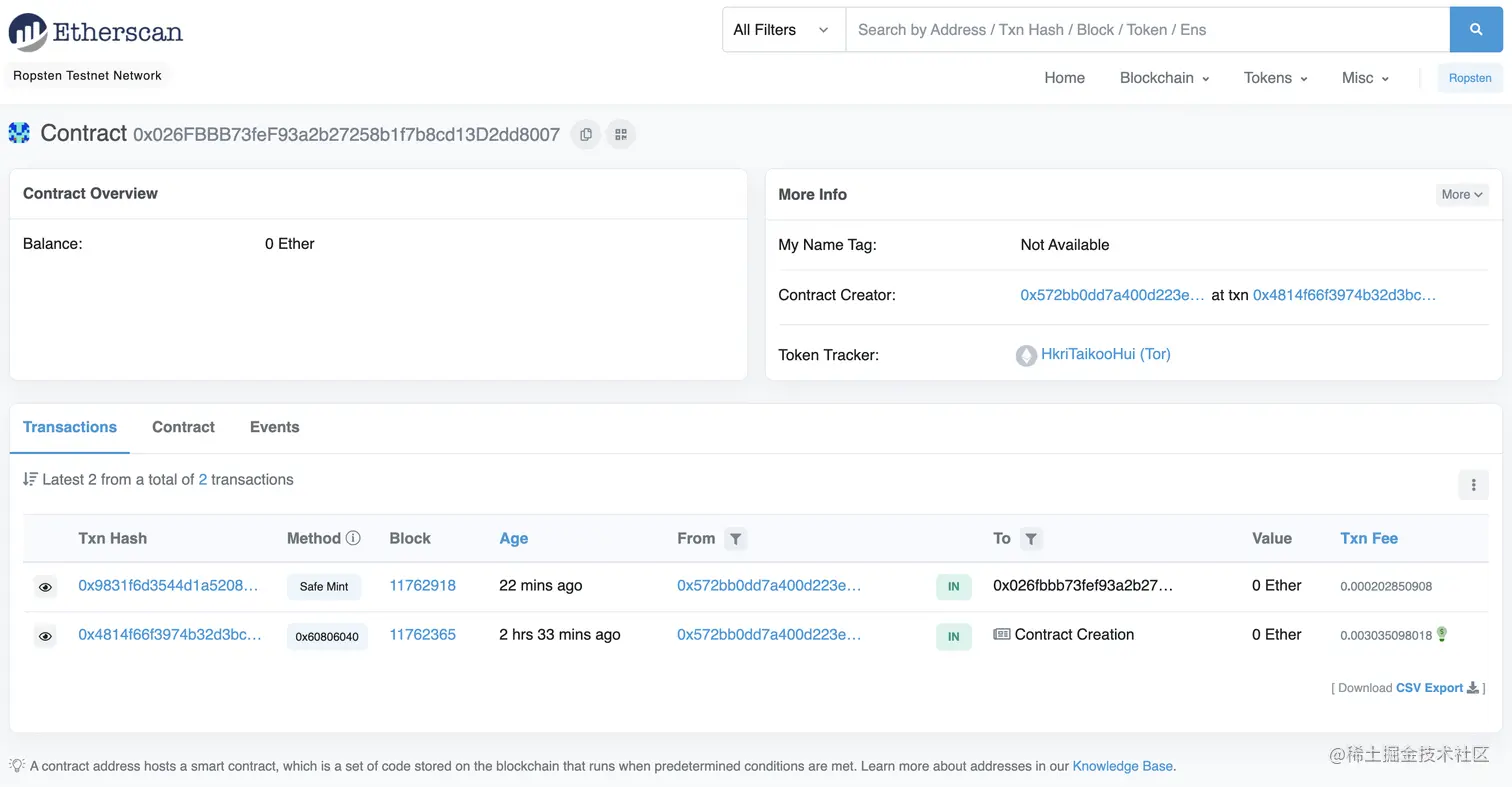Expand the Tokens menu
This screenshot has width=1512, height=787.
tap(1275, 78)
